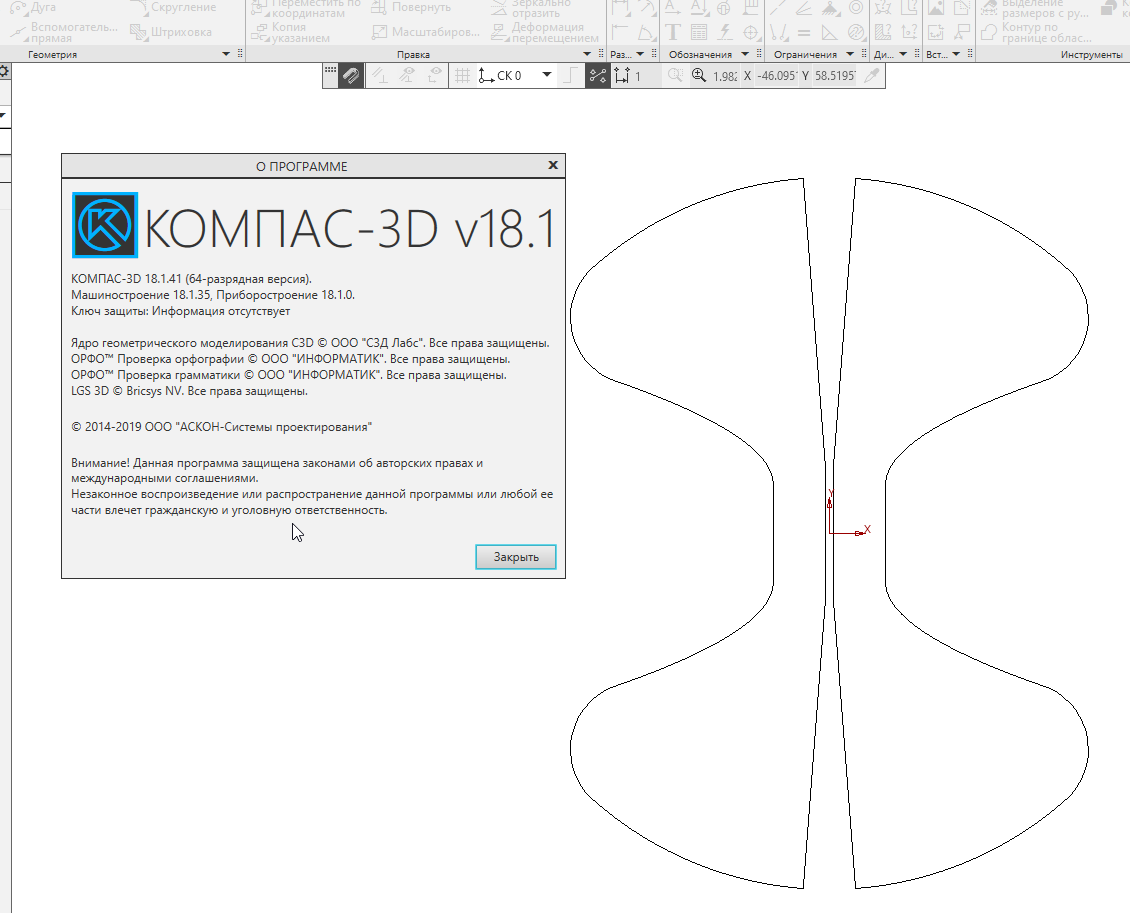Click the КОМПАС-3D logo icon in the dialog

(104, 225)
